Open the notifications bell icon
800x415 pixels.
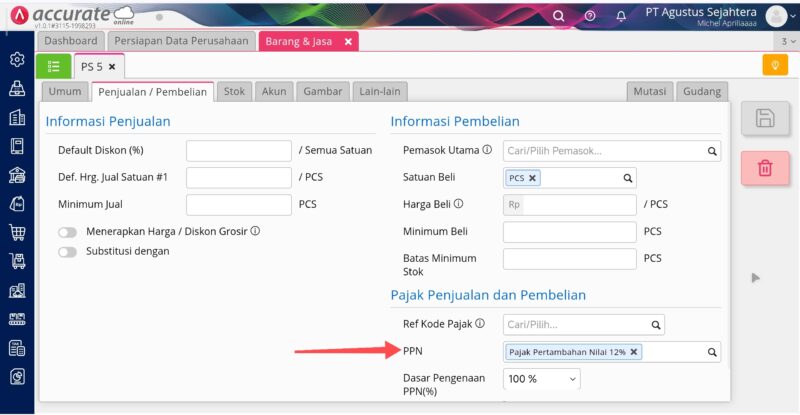(621, 16)
